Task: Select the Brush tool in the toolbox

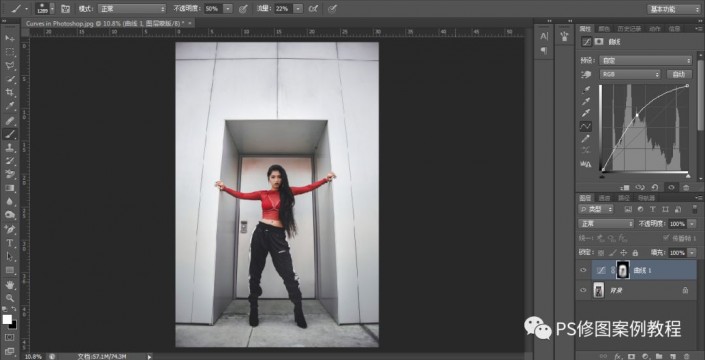Action: tap(9, 134)
